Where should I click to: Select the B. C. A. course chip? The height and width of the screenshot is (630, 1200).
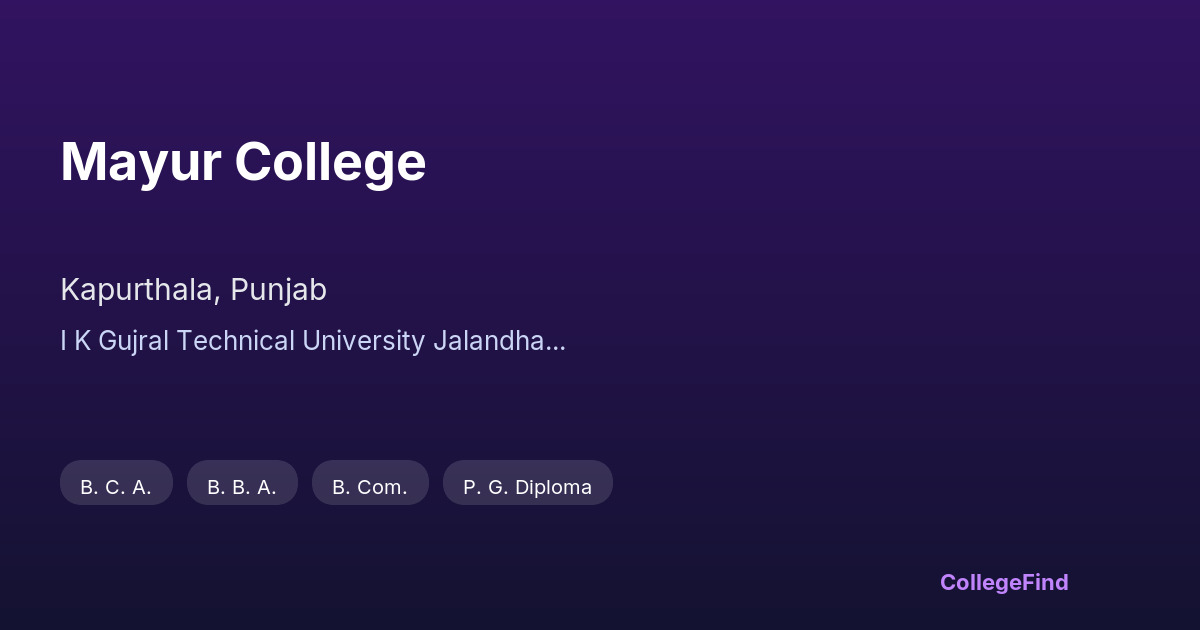tap(116, 487)
